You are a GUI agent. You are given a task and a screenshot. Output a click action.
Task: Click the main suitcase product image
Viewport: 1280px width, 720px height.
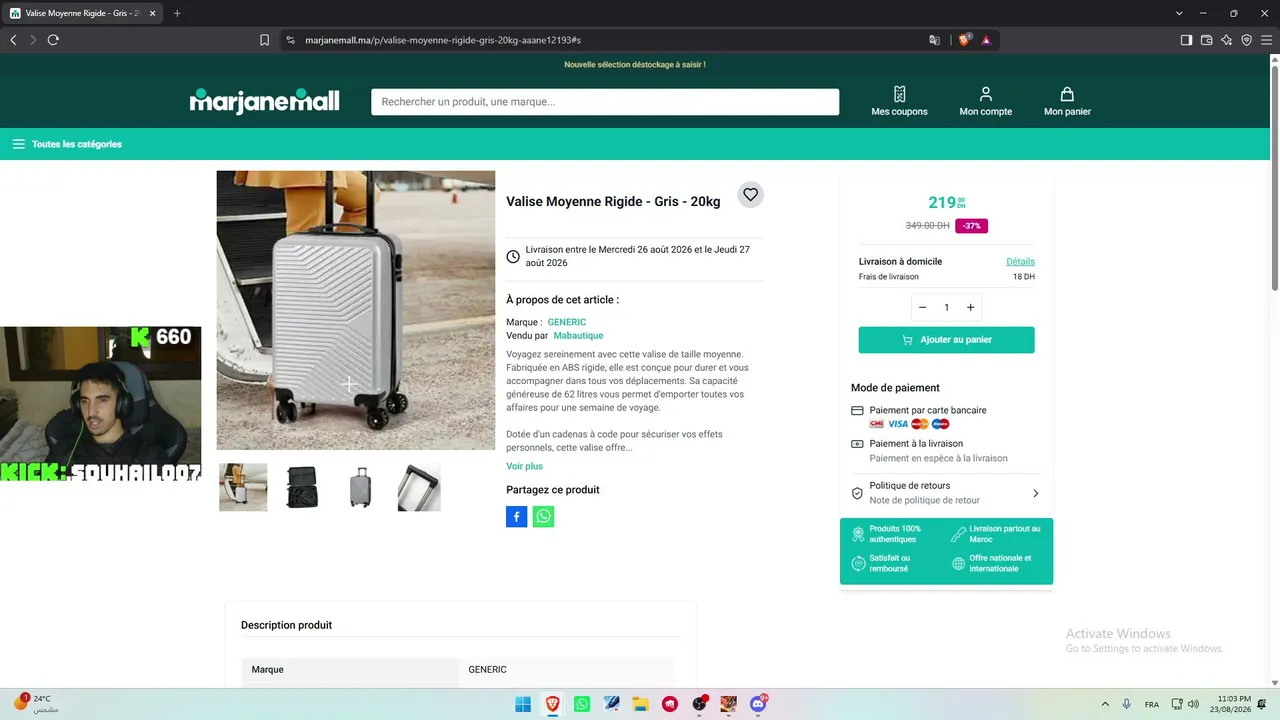tap(356, 310)
